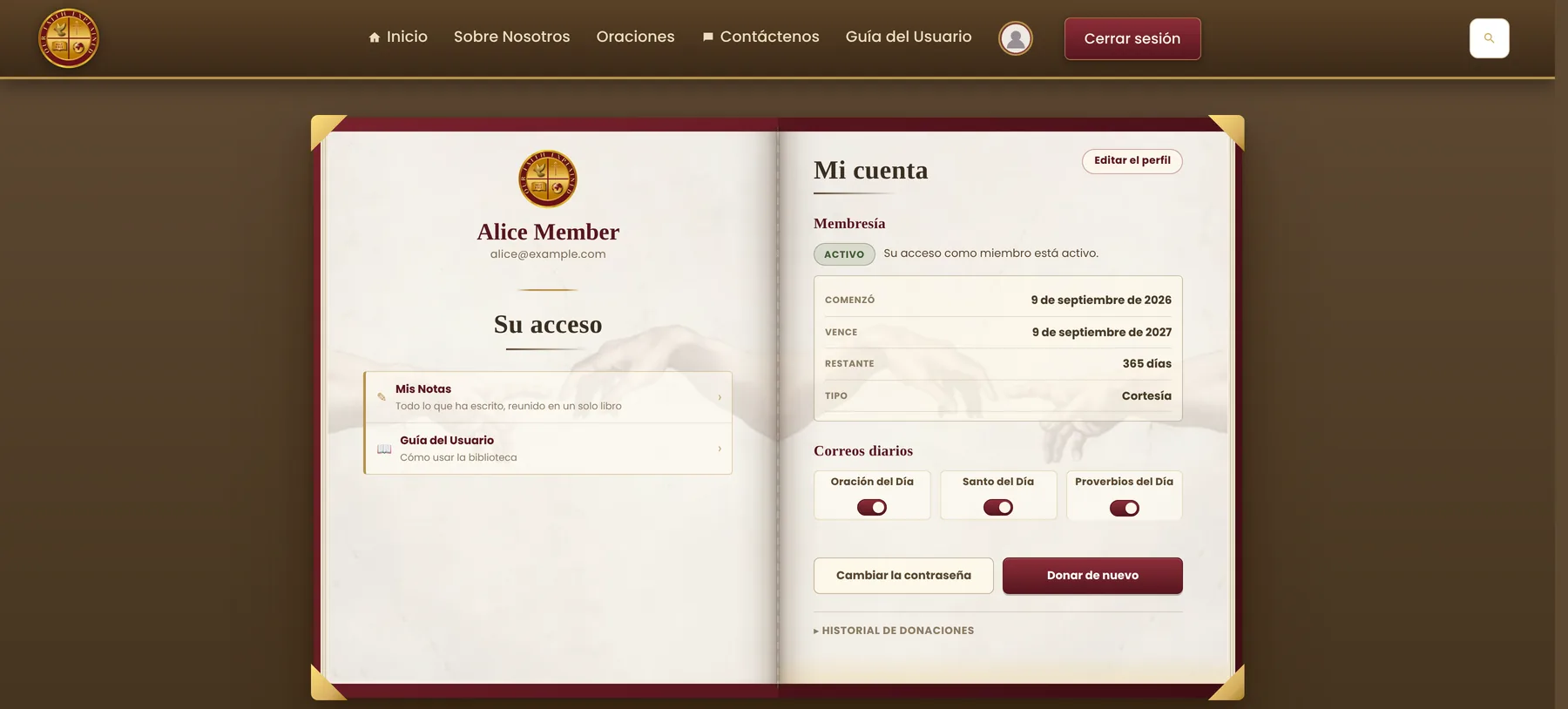The height and width of the screenshot is (709, 1568).
Task: Open the user avatar profile icon
Action: [1016, 38]
